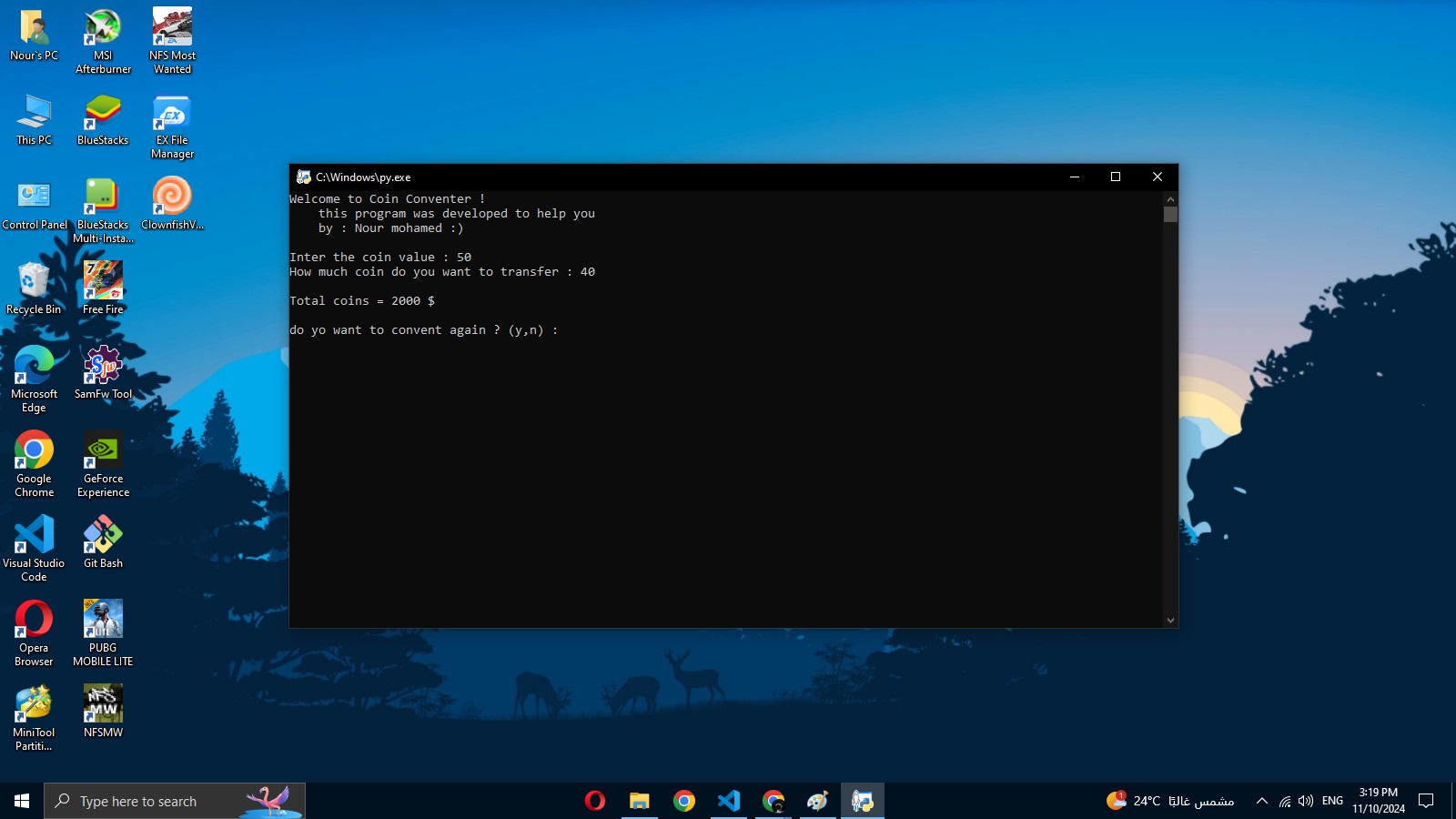The width and height of the screenshot is (1456, 819).
Task: Select the NFS Most Wanted desktop icon
Action: point(172,42)
